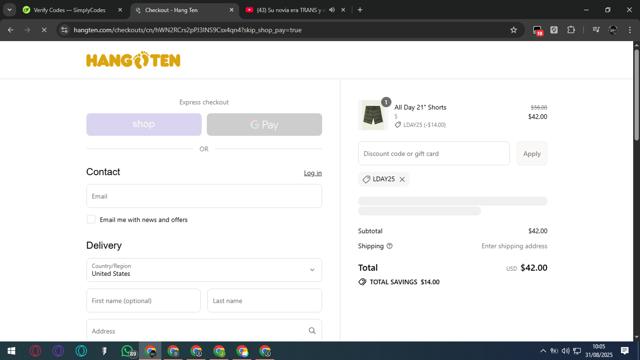View site information icon in address bar
The width and height of the screenshot is (640, 360).
tap(64, 30)
